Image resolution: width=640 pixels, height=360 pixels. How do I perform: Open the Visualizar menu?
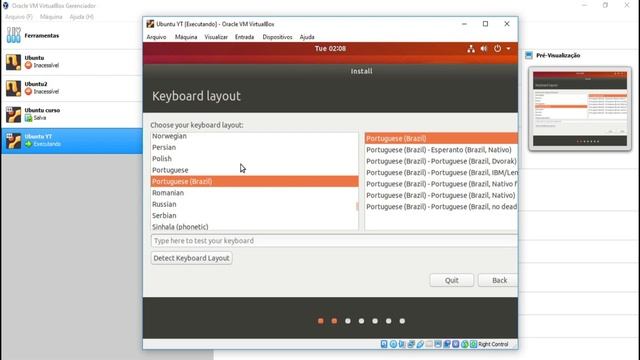tap(216, 37)
